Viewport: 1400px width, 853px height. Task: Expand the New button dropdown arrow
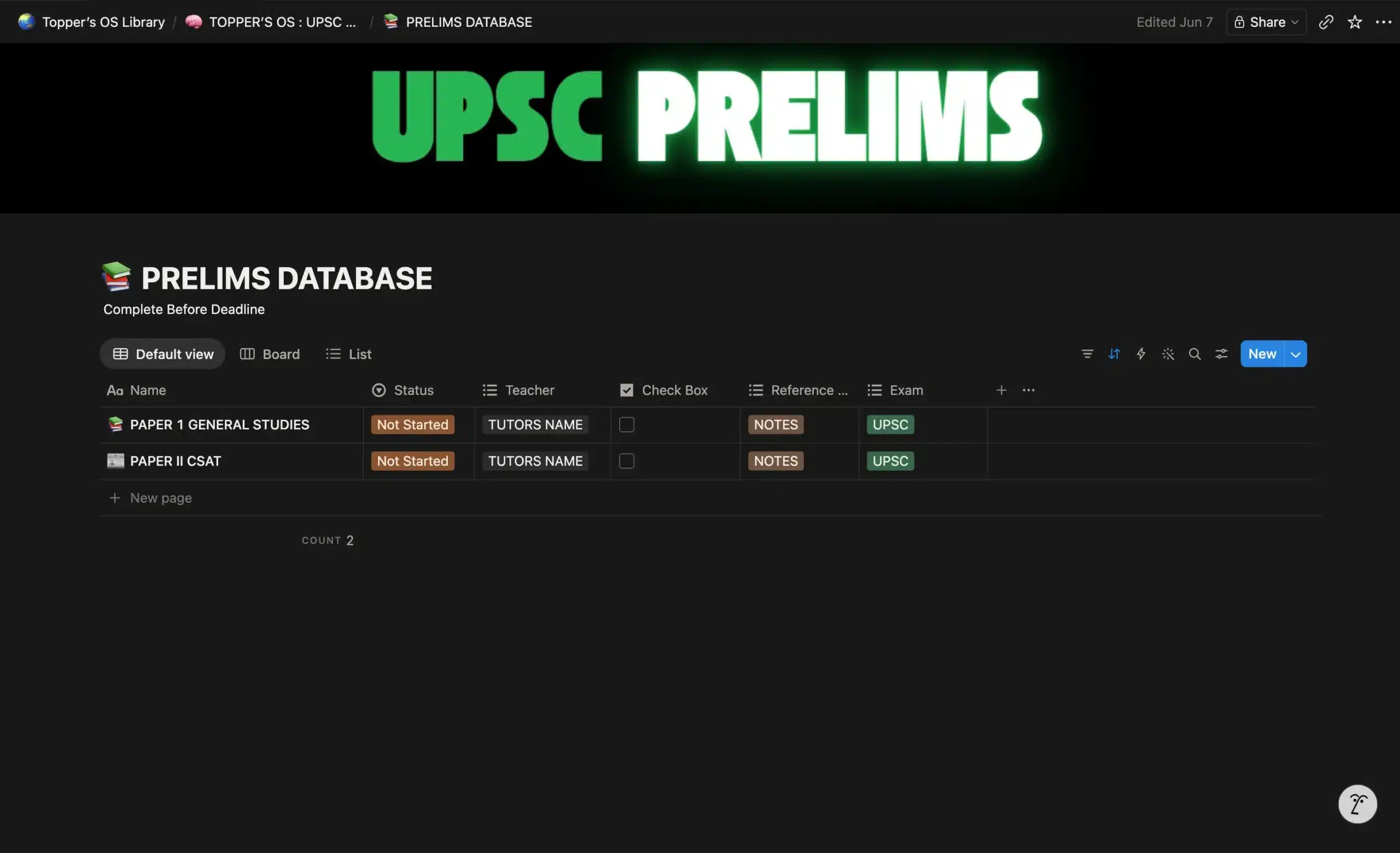click(x=1296, y=354)
